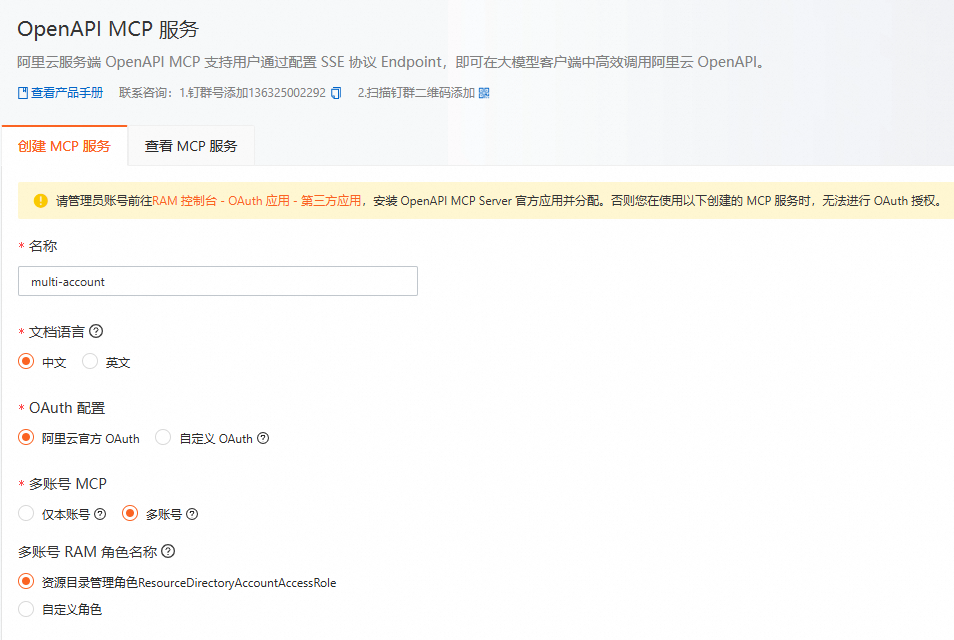Image resolution: width=954 pixels, height=640 pixels.
Task: Choose 阿里云官方 OAuth
Action: 26,437
